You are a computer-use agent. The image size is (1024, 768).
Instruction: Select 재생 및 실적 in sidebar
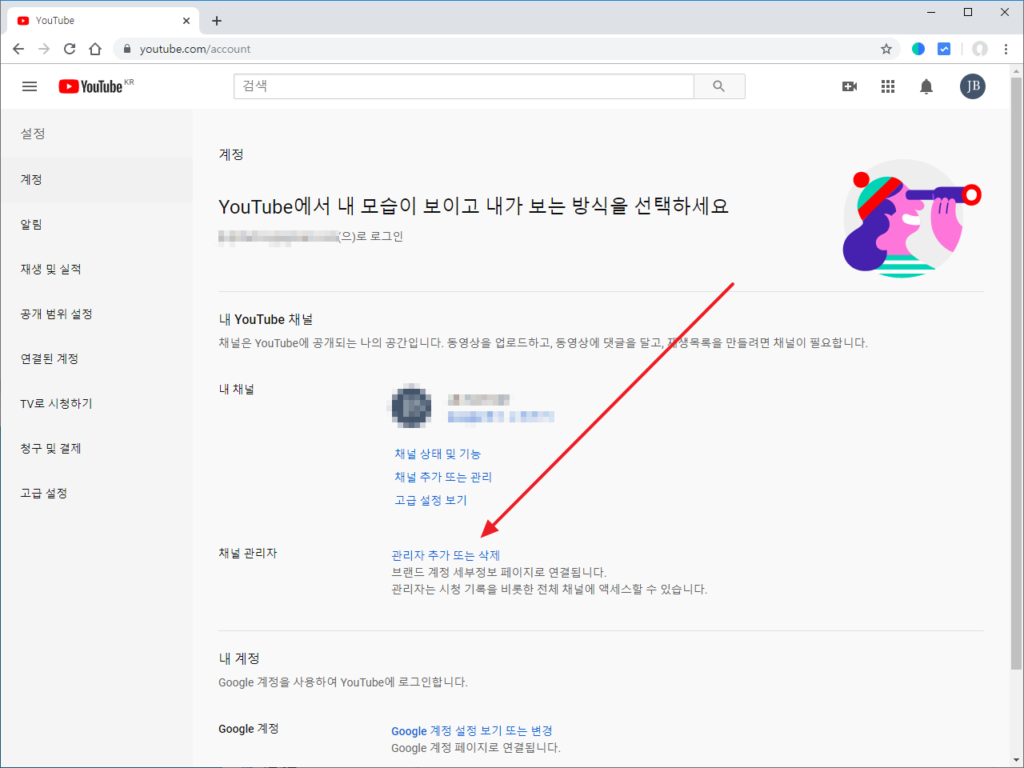(51, 269)
